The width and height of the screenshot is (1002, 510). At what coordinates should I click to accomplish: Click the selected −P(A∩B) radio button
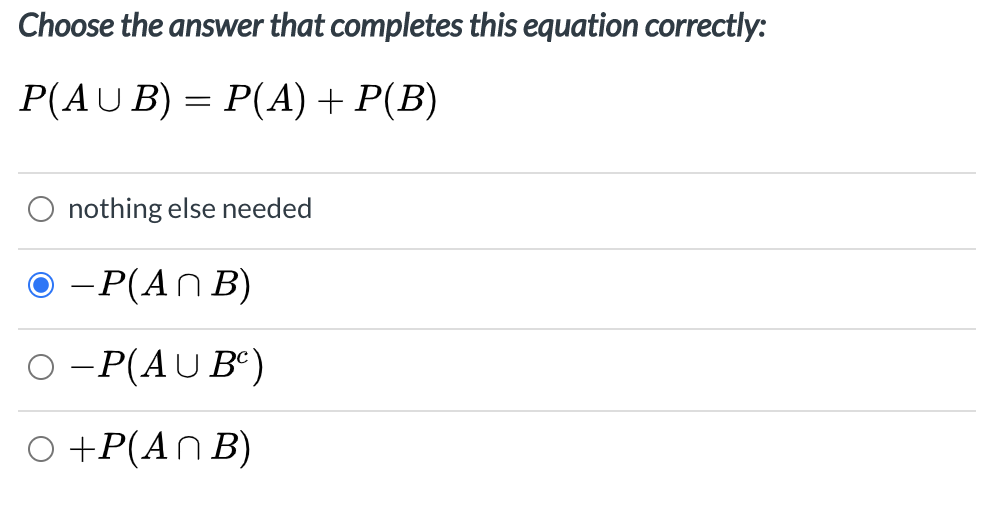[x=41, y=287]
